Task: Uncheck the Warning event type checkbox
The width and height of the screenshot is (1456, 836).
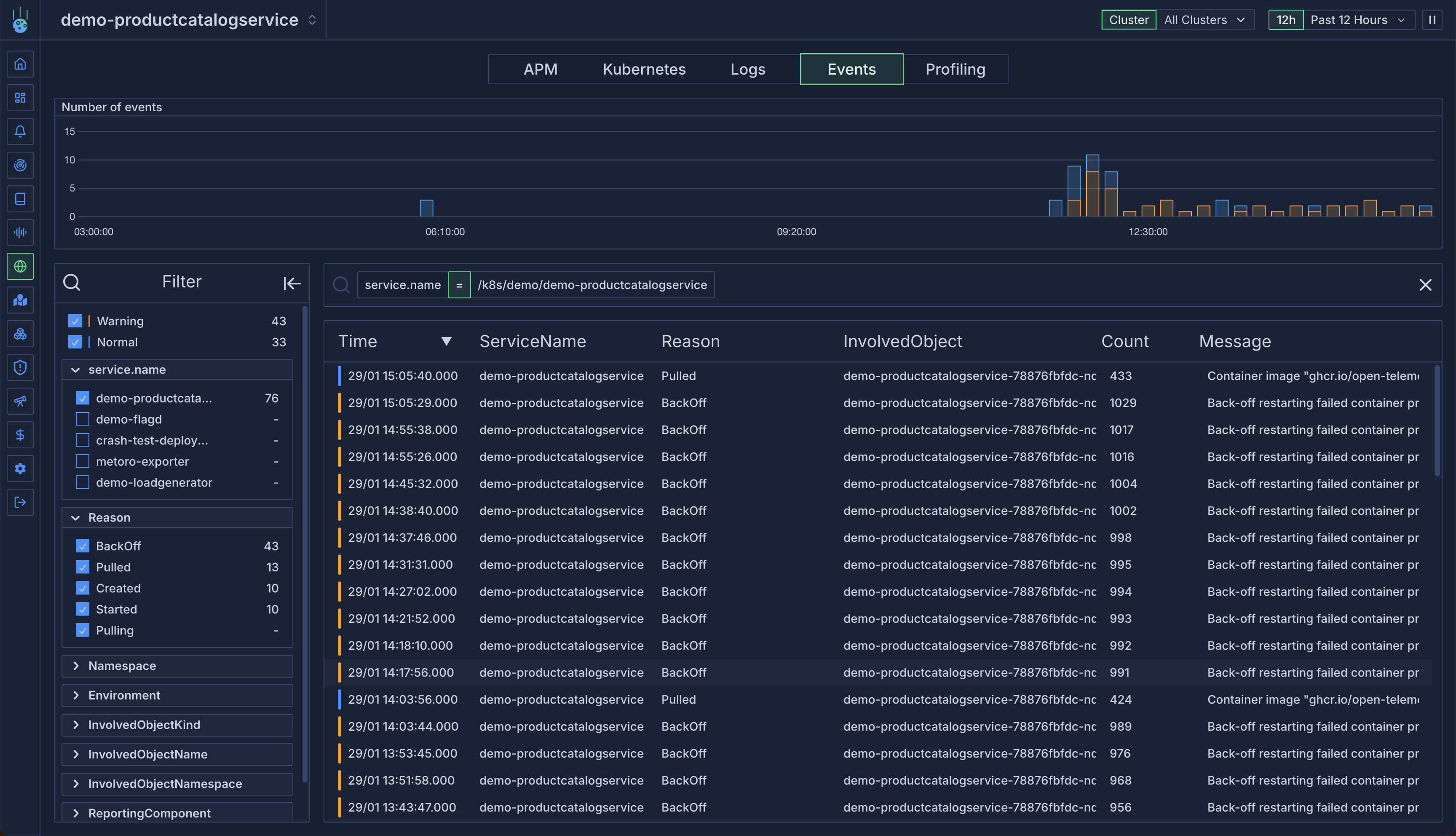Action: [x=75, y=321]
